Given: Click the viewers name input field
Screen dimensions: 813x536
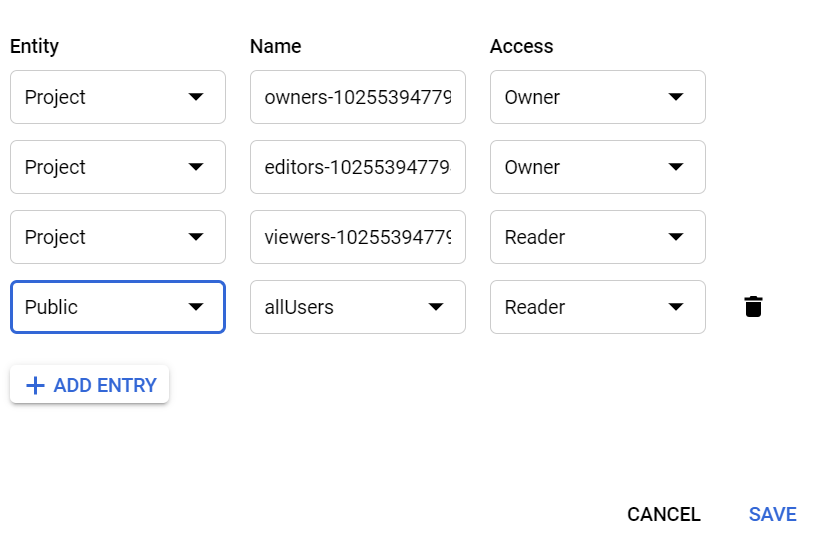Looking at the screenshot, I should pos(357,237).
